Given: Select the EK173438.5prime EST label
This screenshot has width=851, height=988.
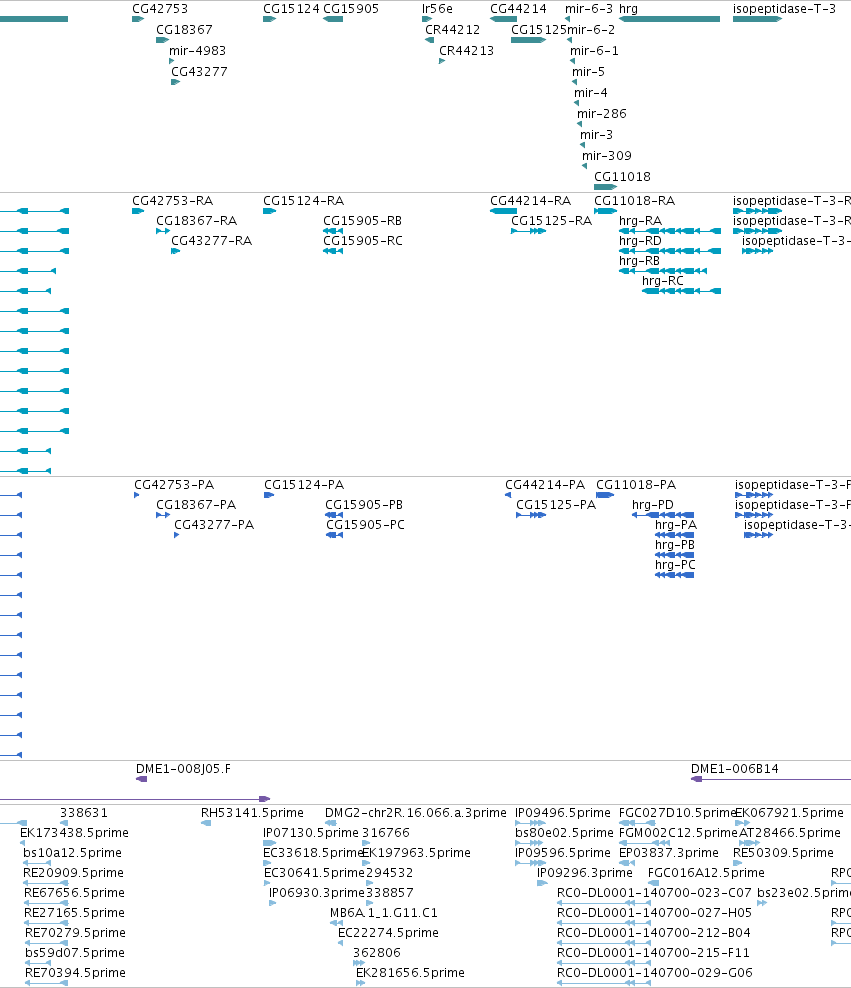Looking at the screenshot, I should [x=74, y=833].
